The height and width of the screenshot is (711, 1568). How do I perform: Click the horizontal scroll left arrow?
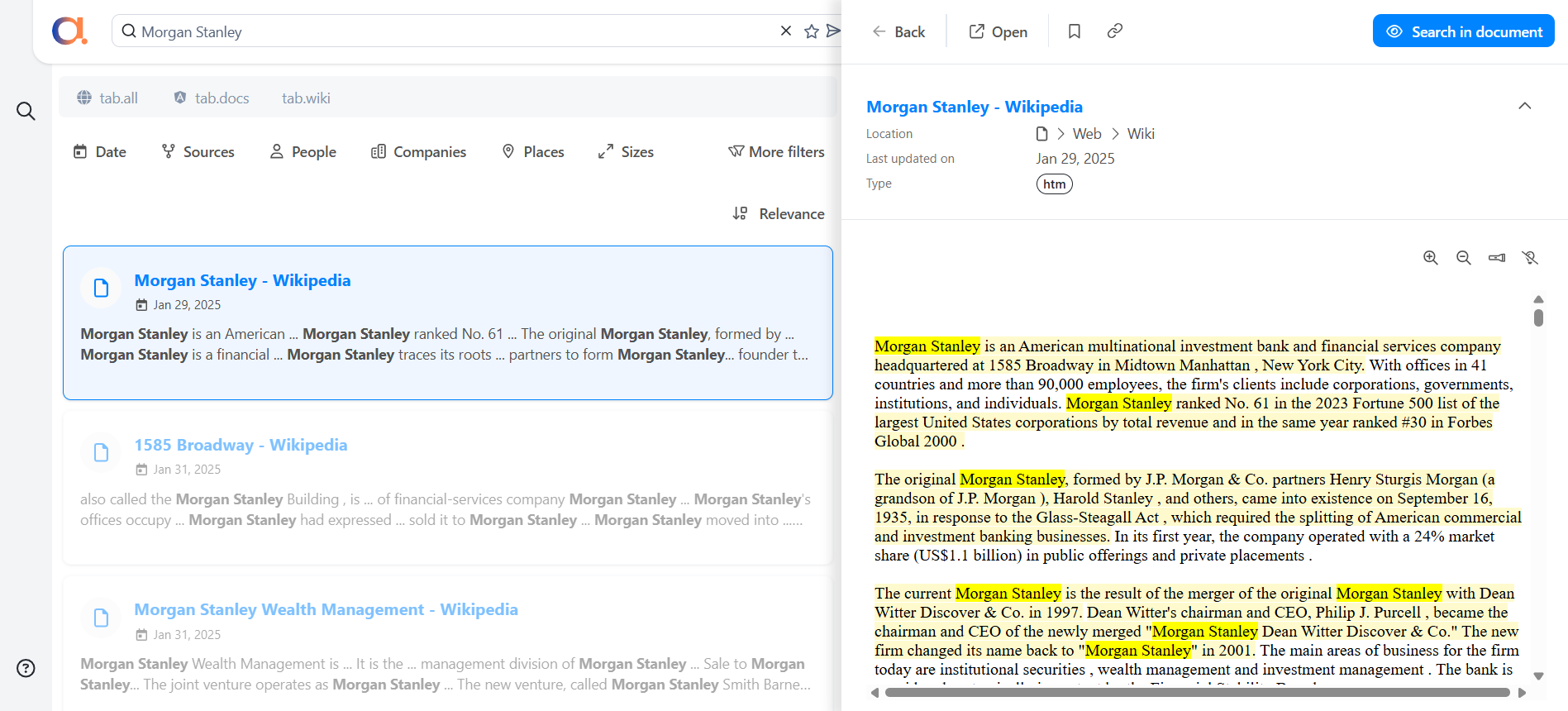click(875, 693)
